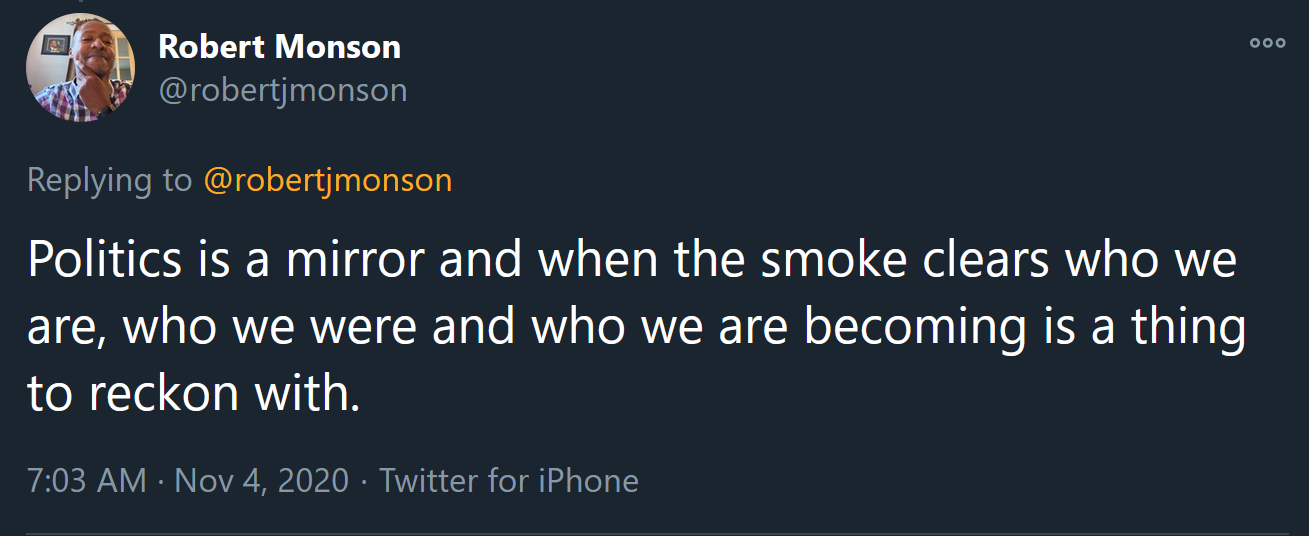This screenshot has width=1309, height=536.
Task: Click the word "Politics" in the tweet
Action: click(105, 260)
